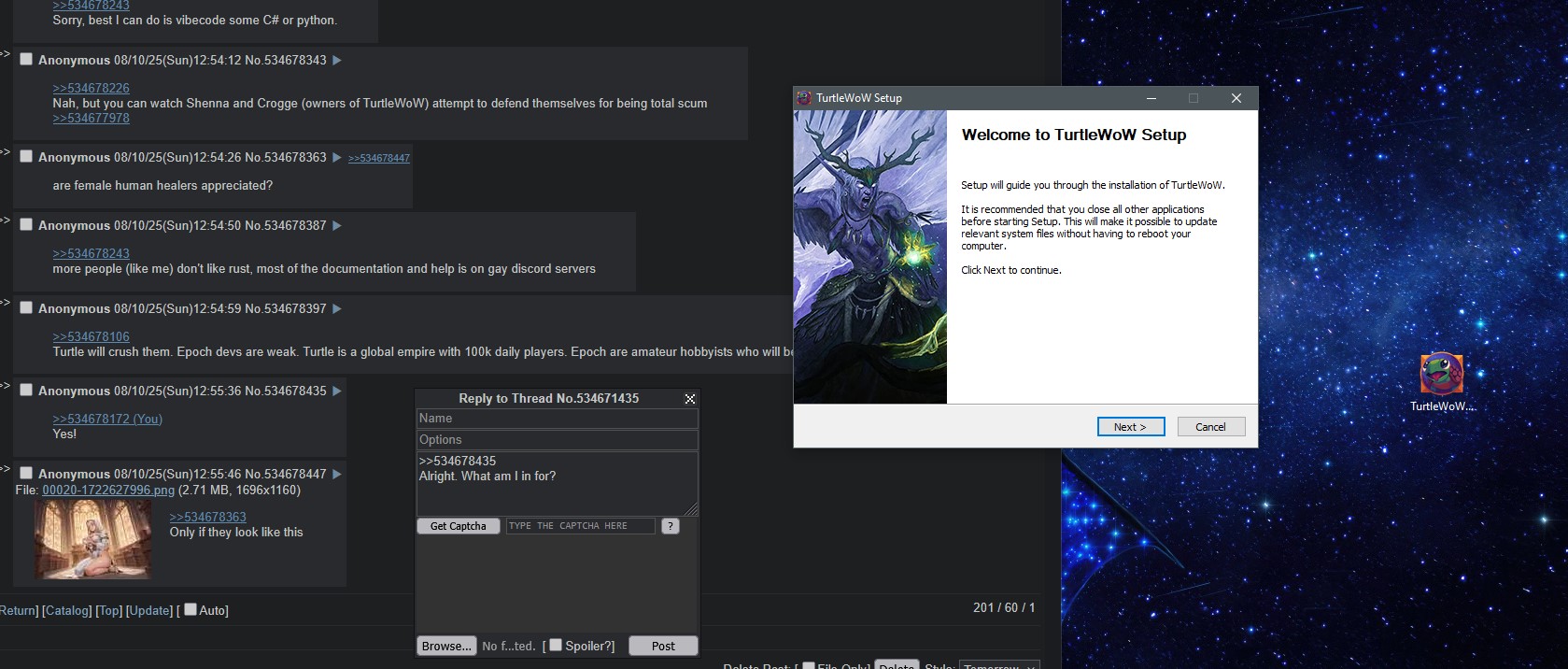Image resolution: width=1568 pixels, height=669 pixels.
Task: Click the thread stats '201 / 60 / 1'
Action: click(1004, 607)
